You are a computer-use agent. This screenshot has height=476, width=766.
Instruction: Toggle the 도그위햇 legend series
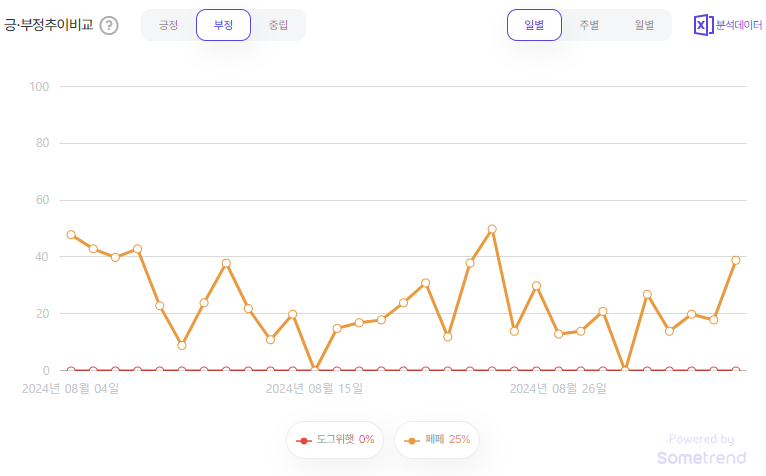pyautogui.click(x=335, y=440)
